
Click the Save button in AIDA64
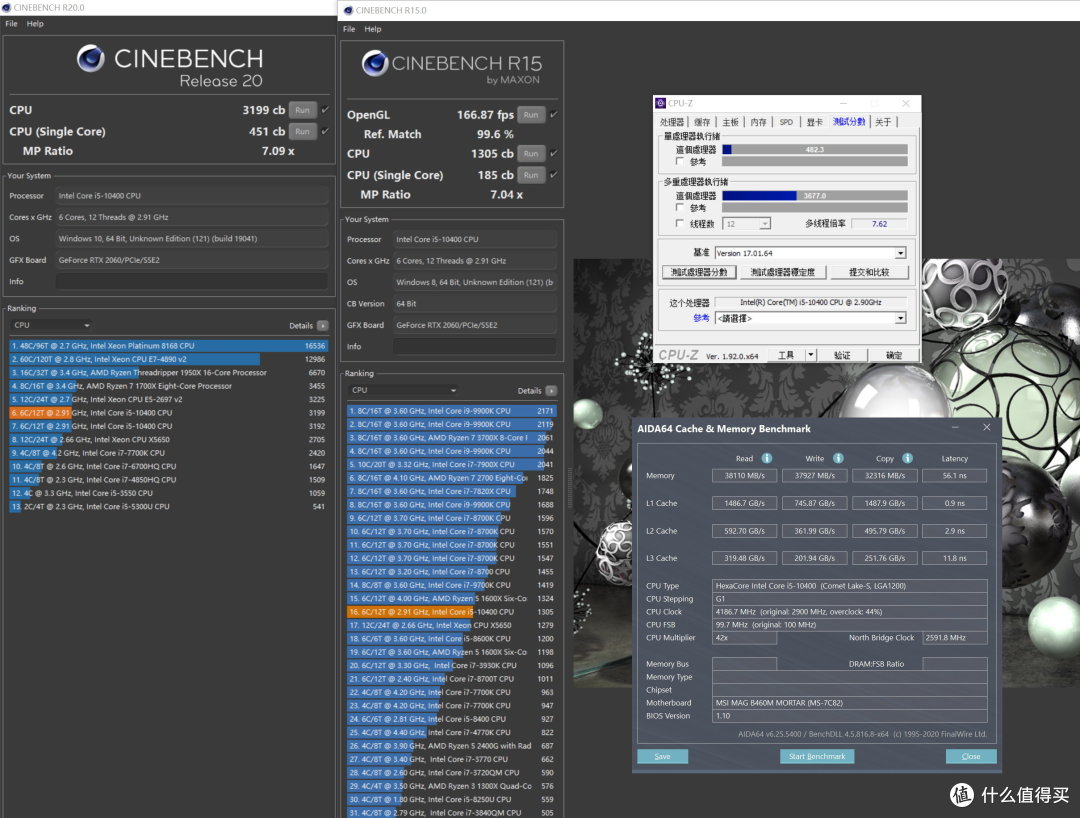[662, 756]
